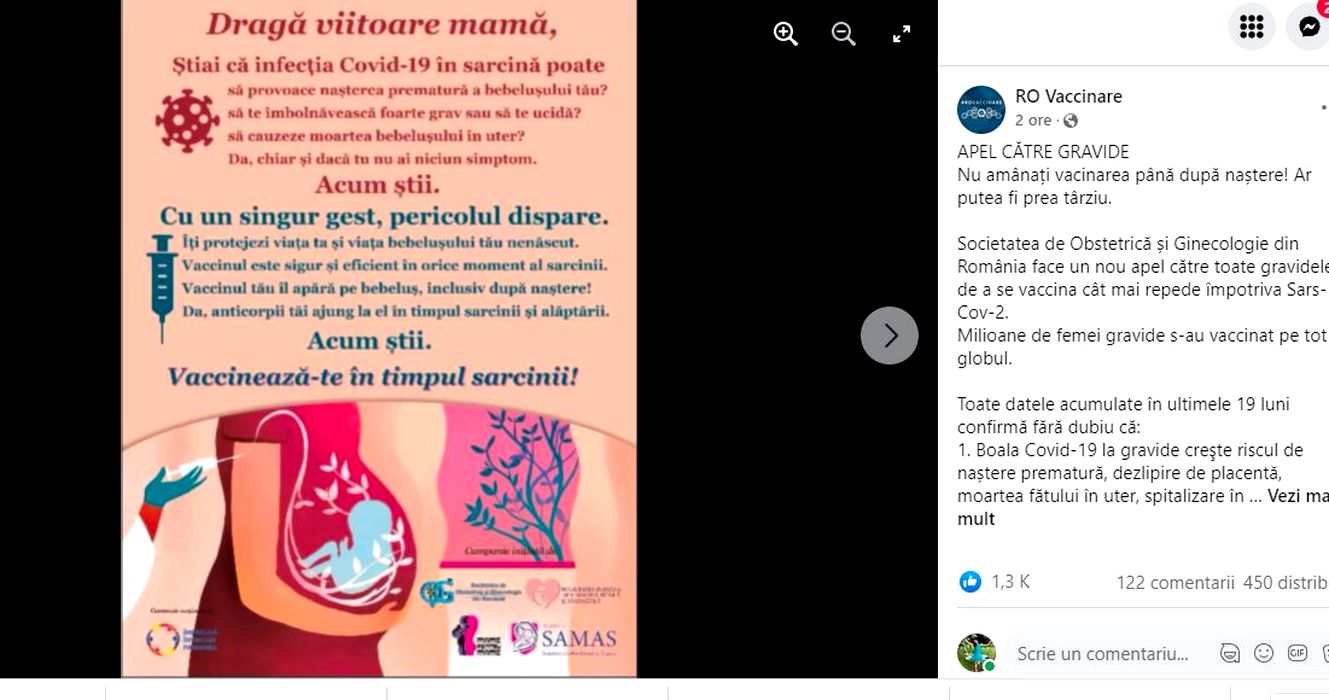Go to the next photo
Screen dimensions: 1329x700
889,336
